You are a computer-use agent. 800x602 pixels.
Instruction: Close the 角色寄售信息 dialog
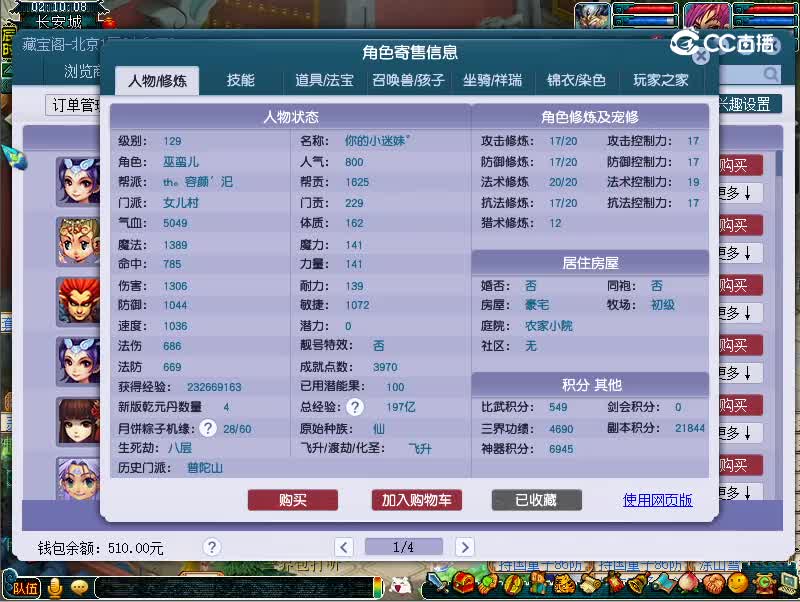[x=701, y=56]
